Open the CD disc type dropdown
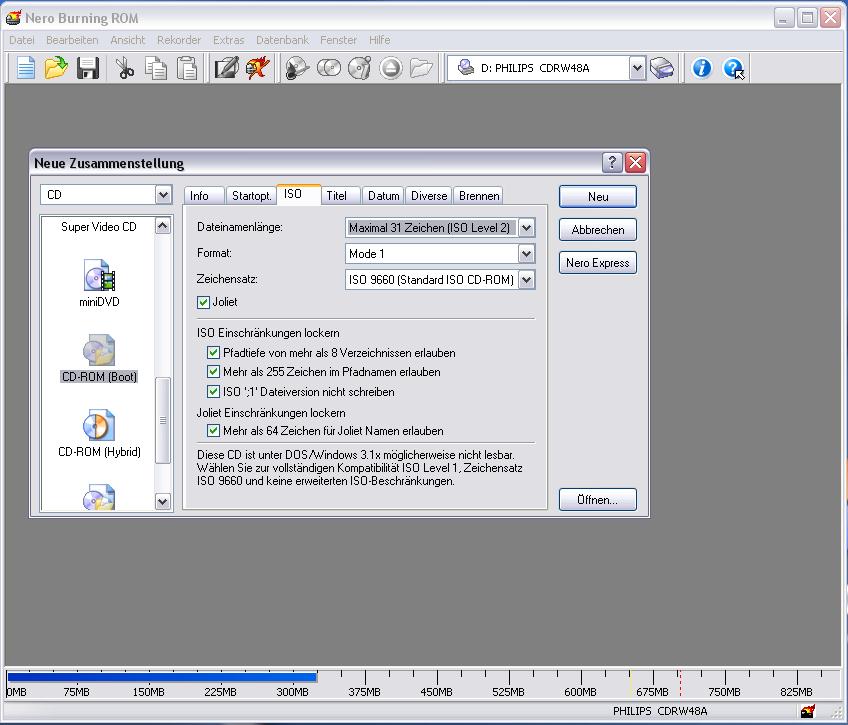 [x=163, y=195]
